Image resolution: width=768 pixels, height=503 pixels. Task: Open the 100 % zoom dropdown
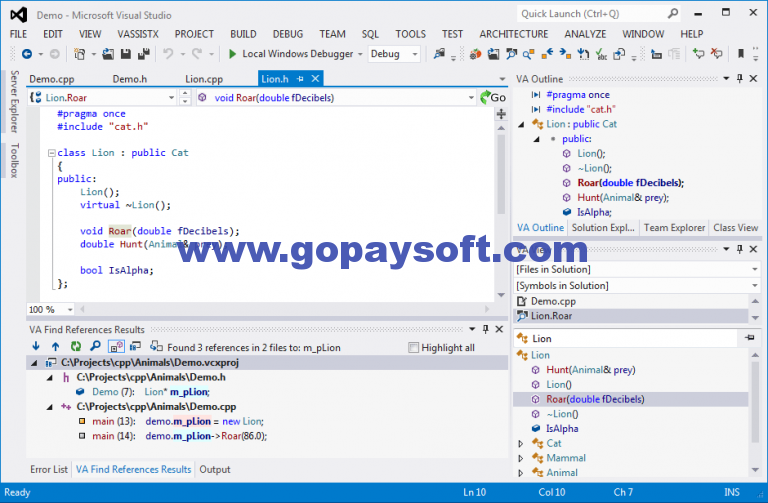(70, 310)
